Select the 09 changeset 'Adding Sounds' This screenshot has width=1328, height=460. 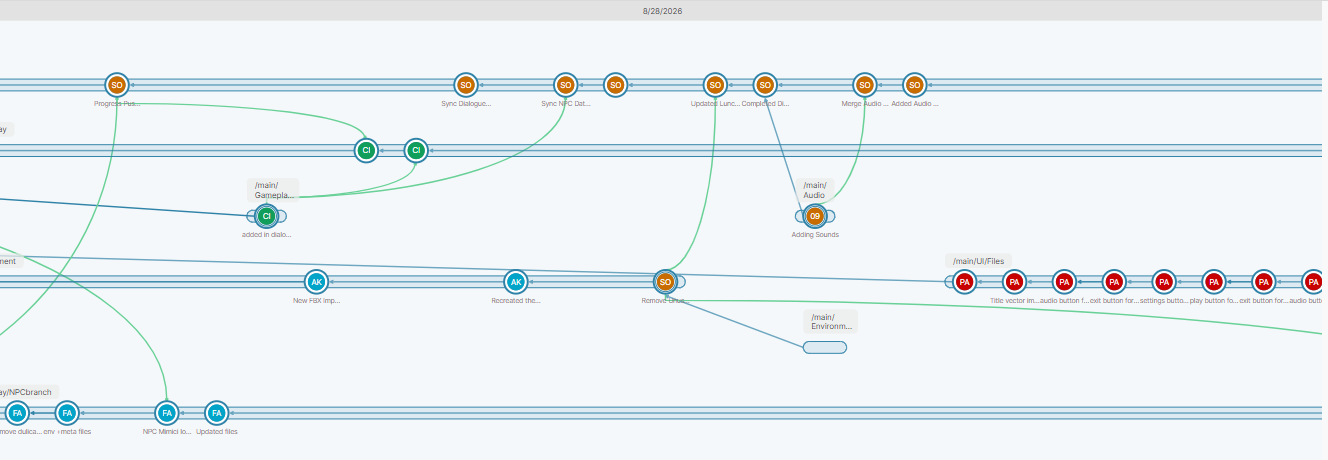click(815, 215)
